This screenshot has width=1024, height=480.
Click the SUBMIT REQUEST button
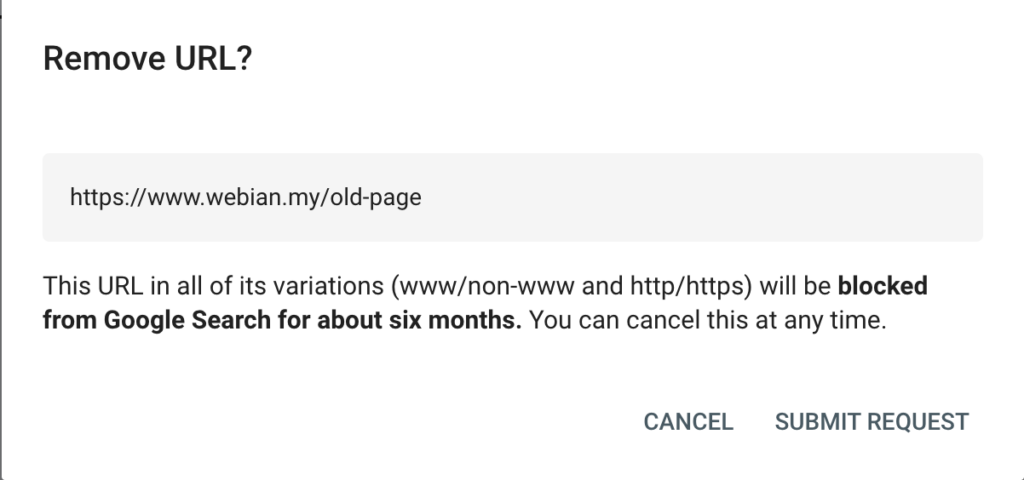(x=871, y=422)
